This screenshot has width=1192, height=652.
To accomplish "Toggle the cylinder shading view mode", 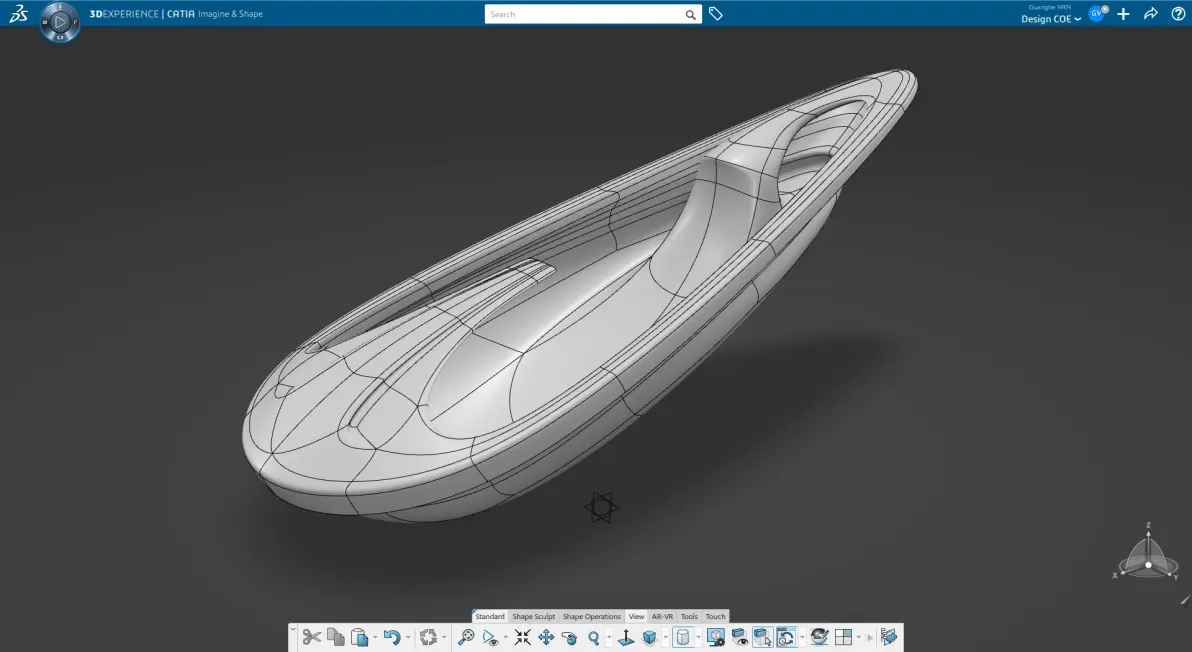I will (x=683, y=637).
